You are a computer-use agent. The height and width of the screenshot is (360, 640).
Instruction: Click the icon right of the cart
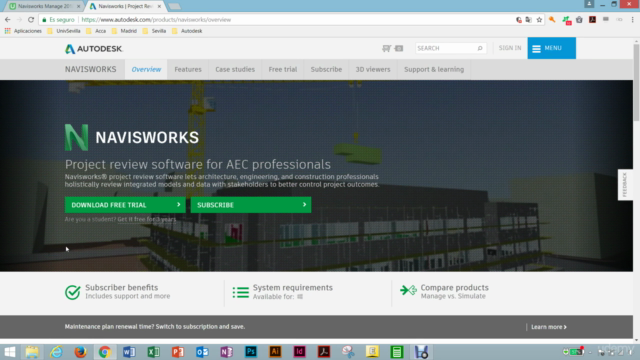[x=399, y=48]
